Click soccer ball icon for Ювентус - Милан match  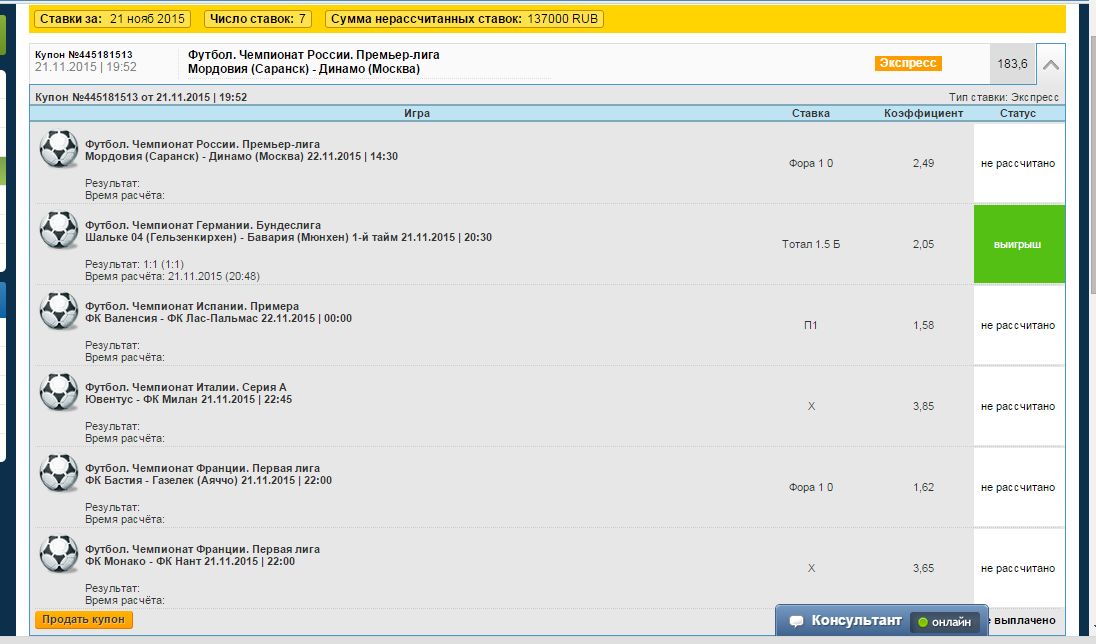pyautogui.click(x=59, y=392)
